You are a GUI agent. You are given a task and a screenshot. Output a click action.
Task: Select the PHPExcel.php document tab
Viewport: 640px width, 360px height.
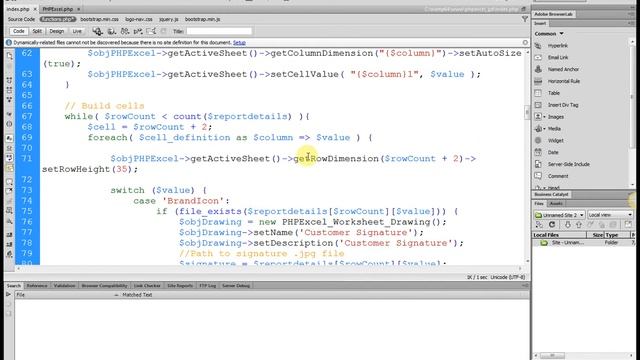click(58, 9)
